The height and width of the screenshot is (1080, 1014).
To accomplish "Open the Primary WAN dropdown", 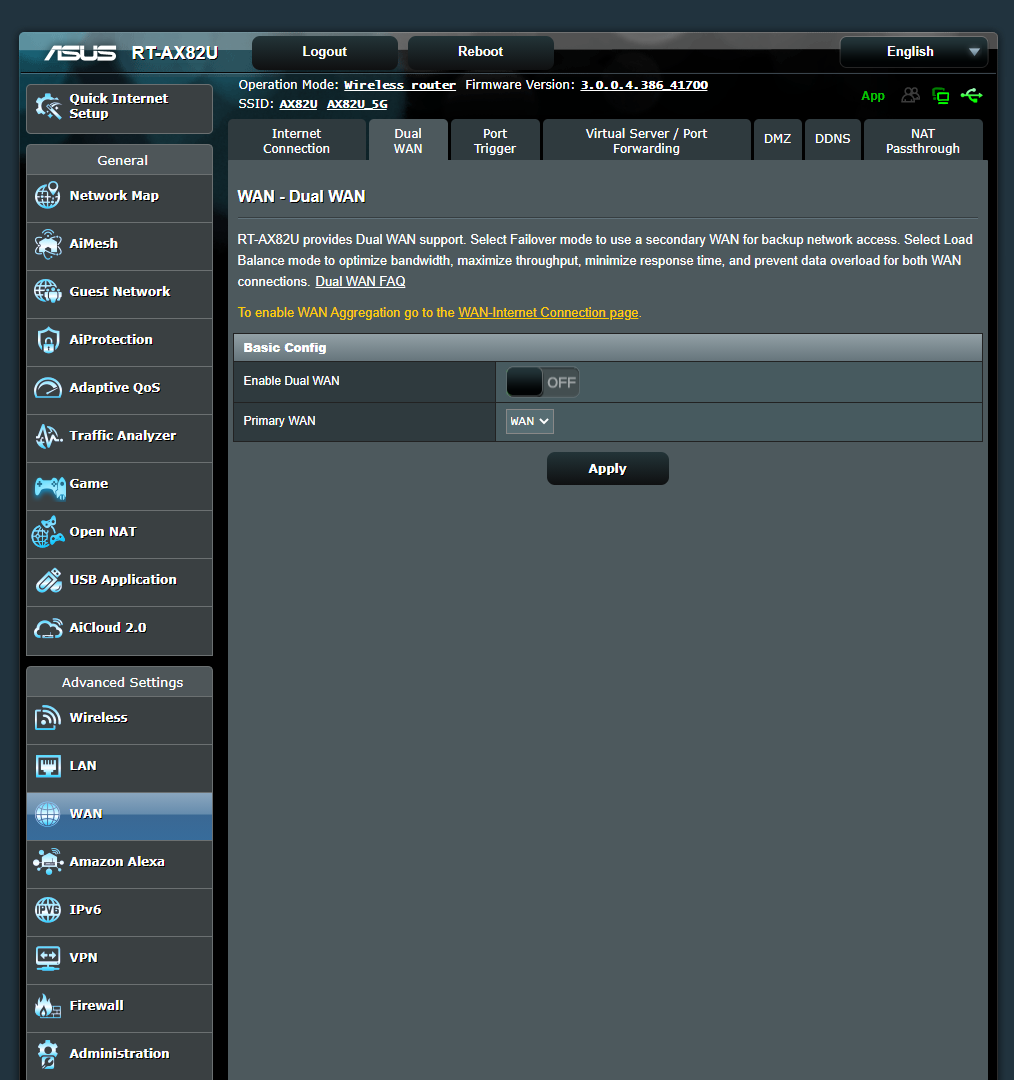I will pos(530,422).
